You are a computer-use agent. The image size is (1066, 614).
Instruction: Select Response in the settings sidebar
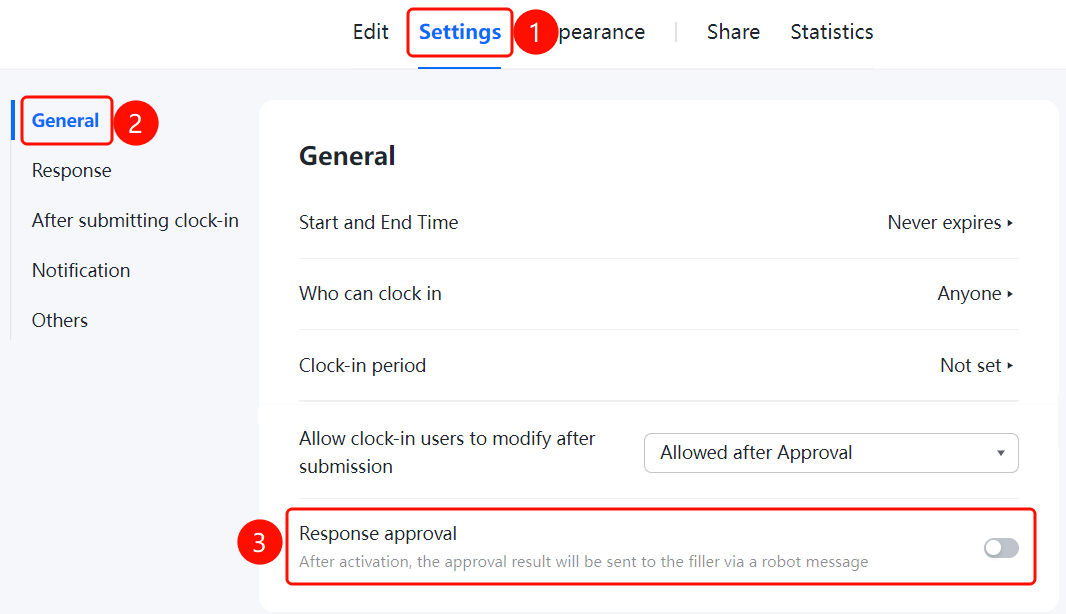[x=71, y=171]
